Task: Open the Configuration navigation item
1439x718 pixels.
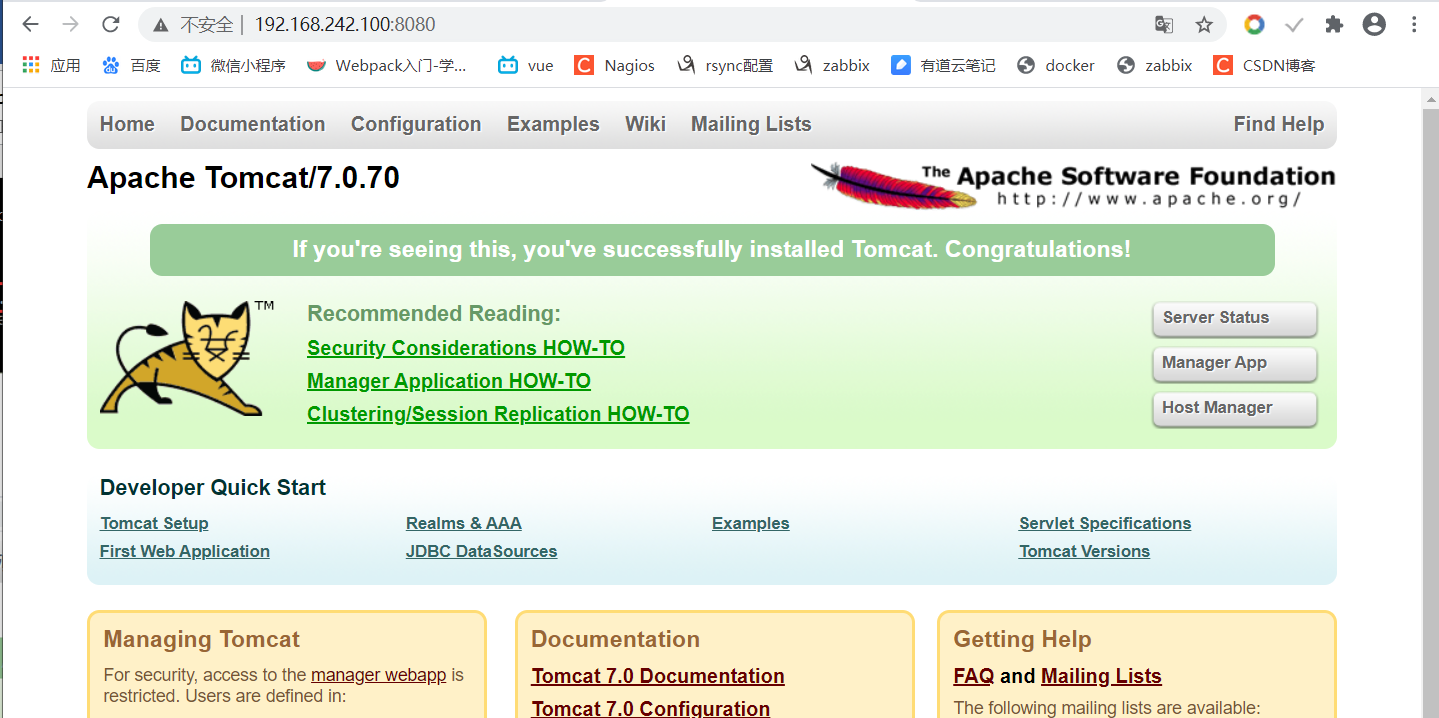Action: pos(416,124)
